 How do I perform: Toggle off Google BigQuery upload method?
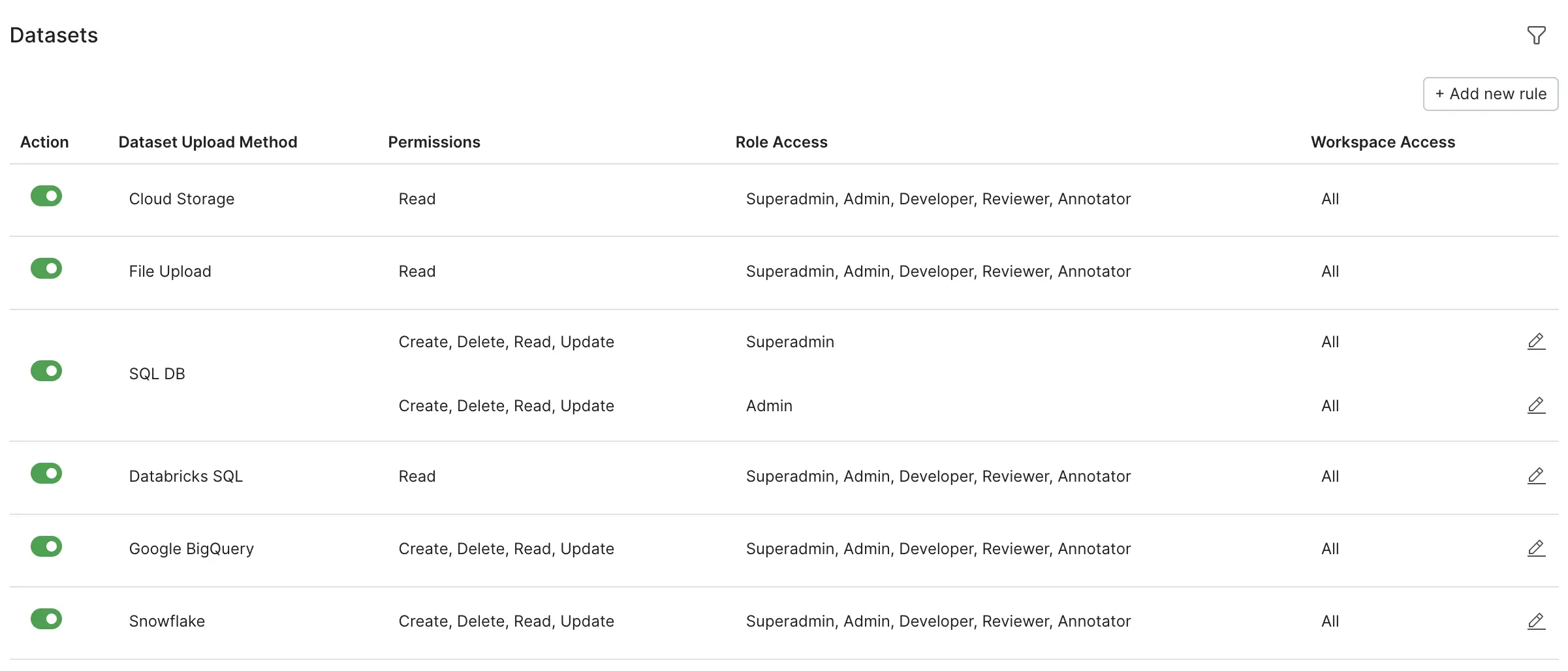(46, 546)
